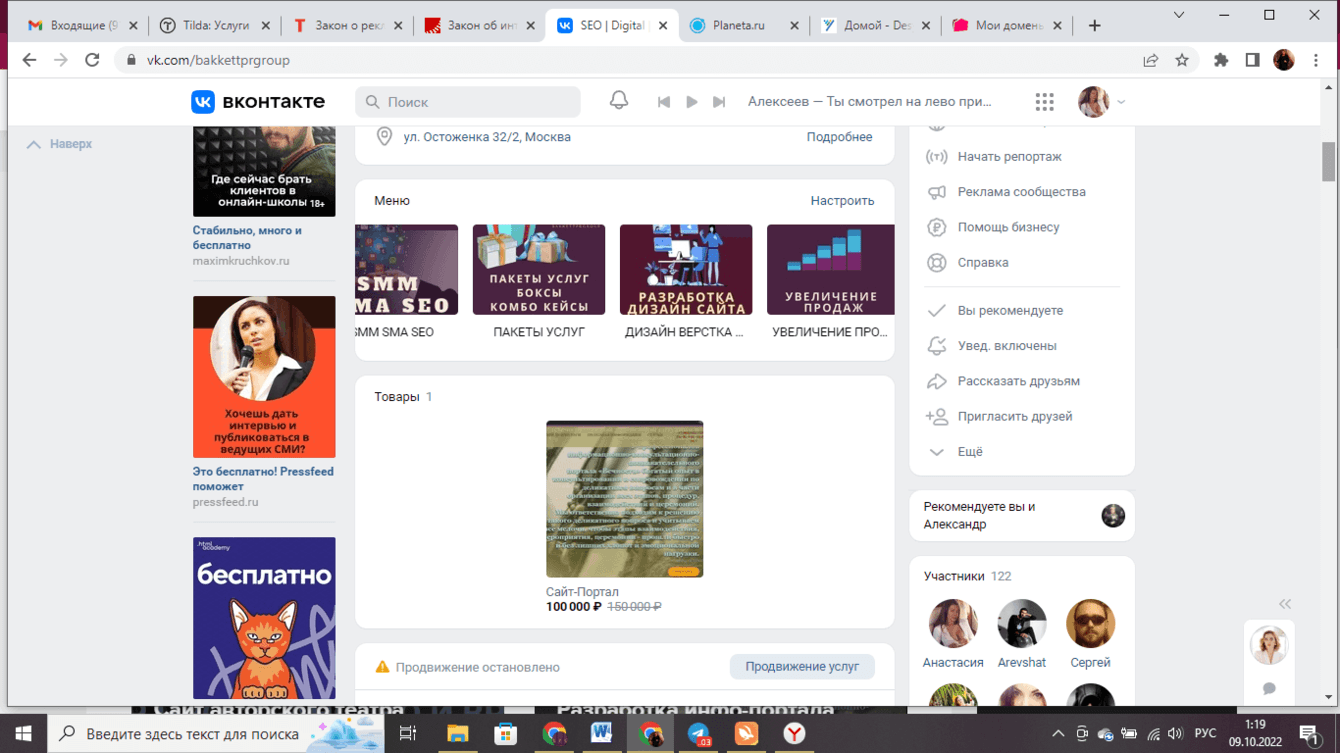Switch to the Tilda: Услуги tab
The width and height of the screenshot is (1340, 753).
pos(214,26)
